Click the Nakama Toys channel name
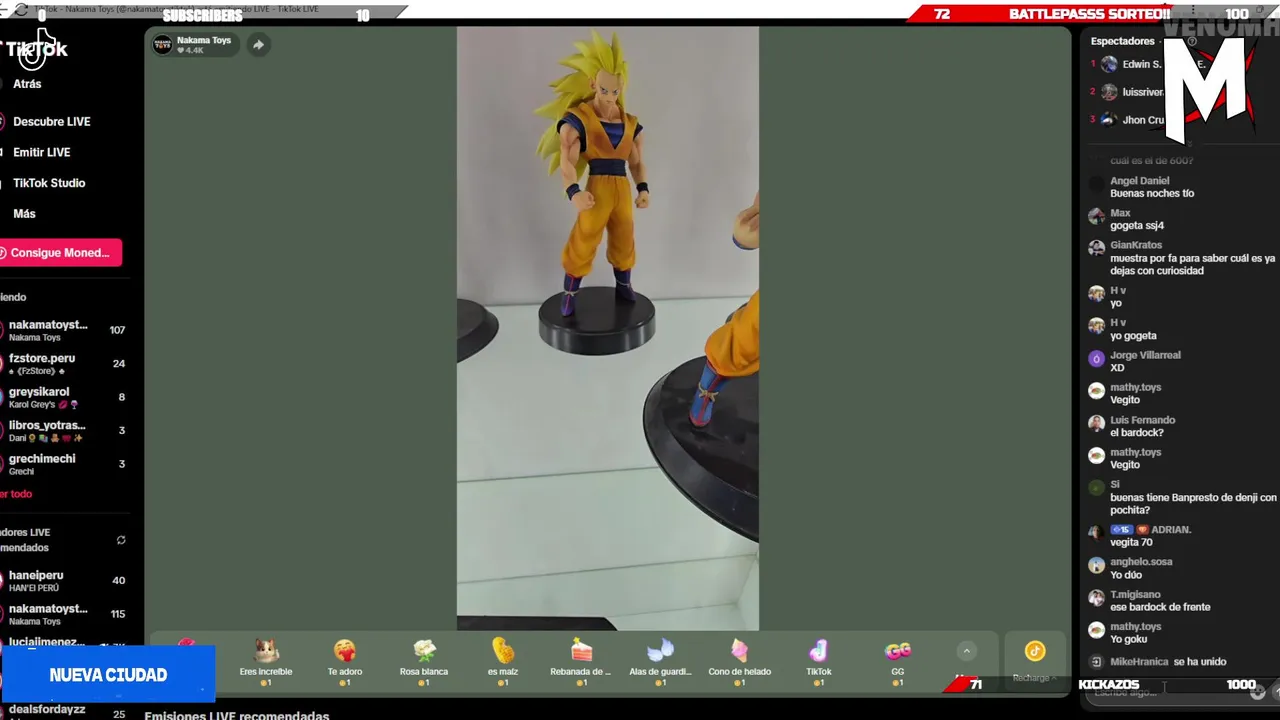 point(204,40)
